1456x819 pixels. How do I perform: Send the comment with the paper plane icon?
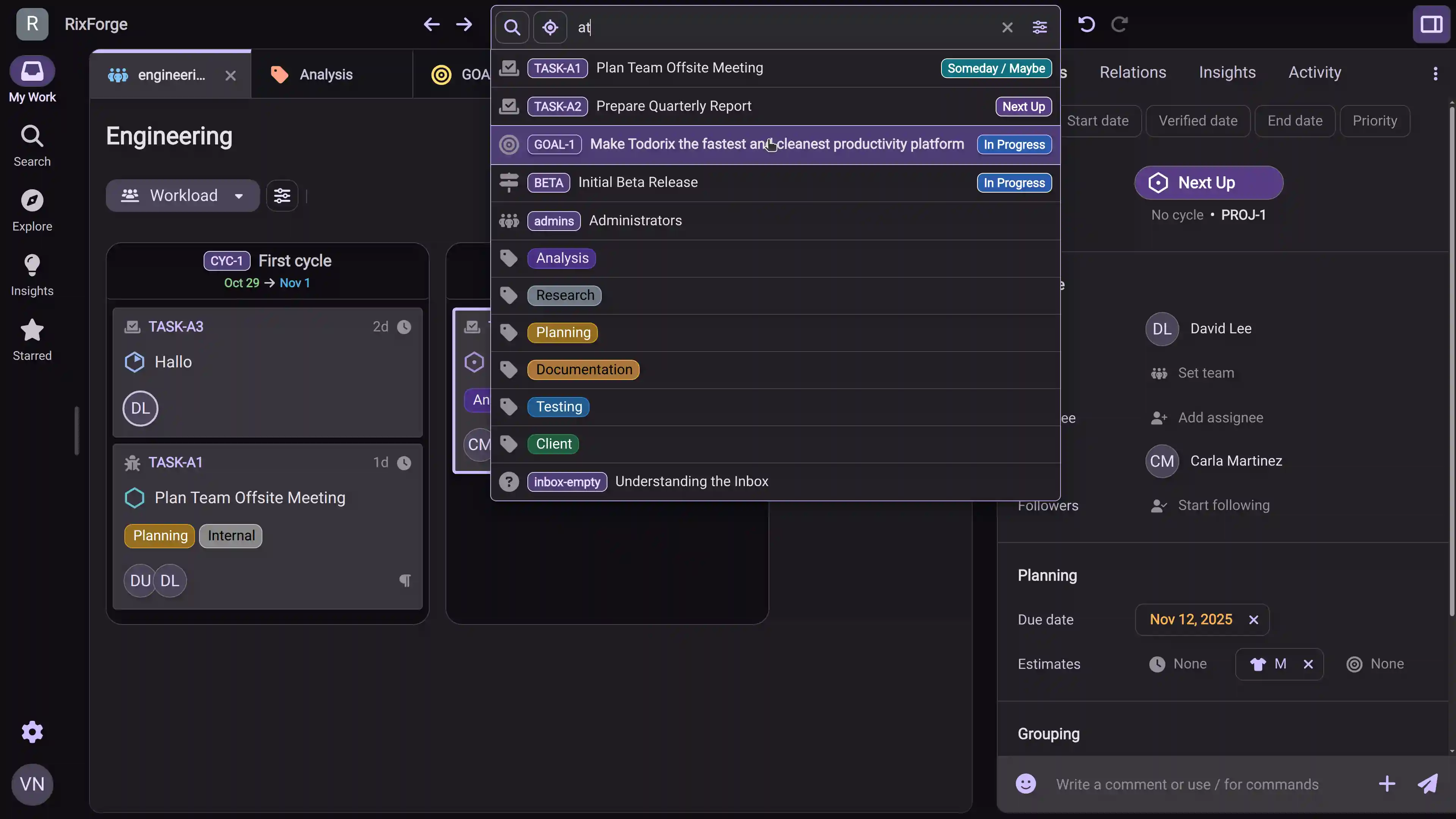tap(1428, 783)
